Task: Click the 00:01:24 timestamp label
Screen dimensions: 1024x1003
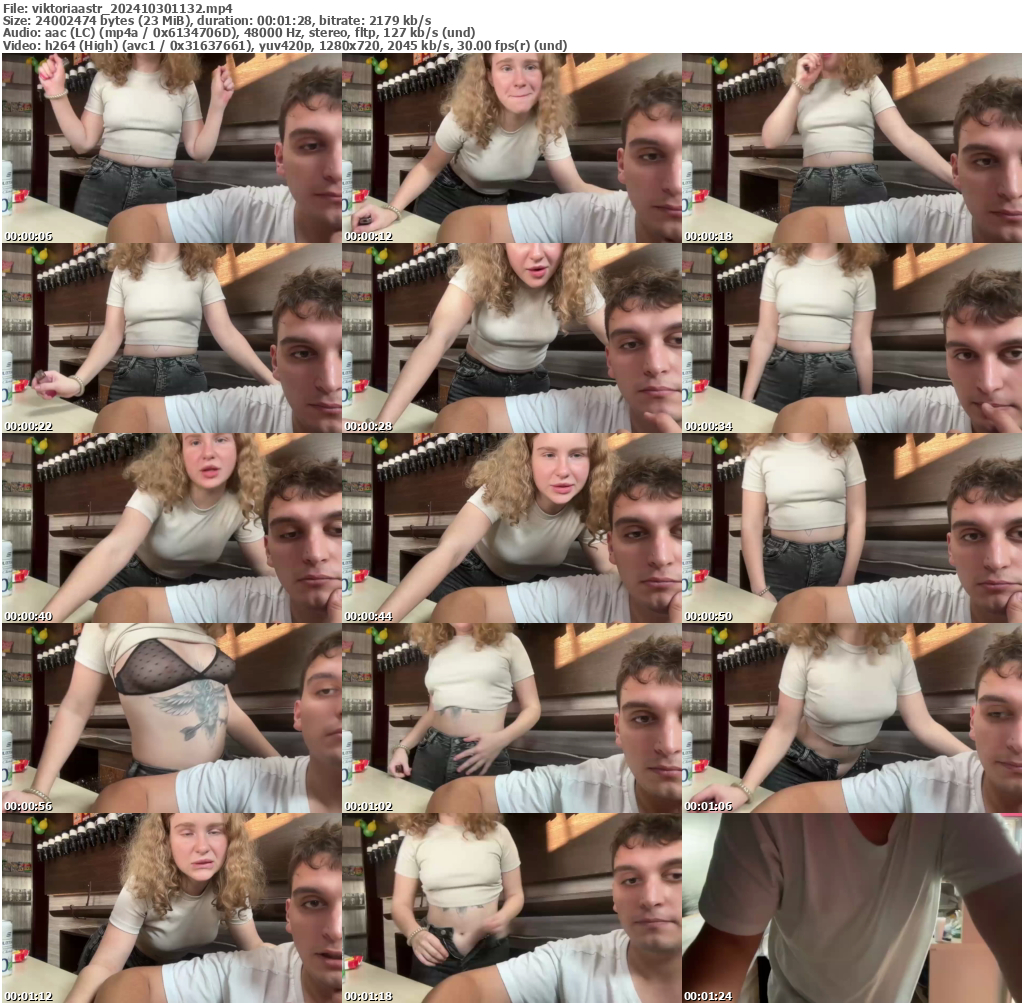Action: pyautogui.click(x=708, y=996)
